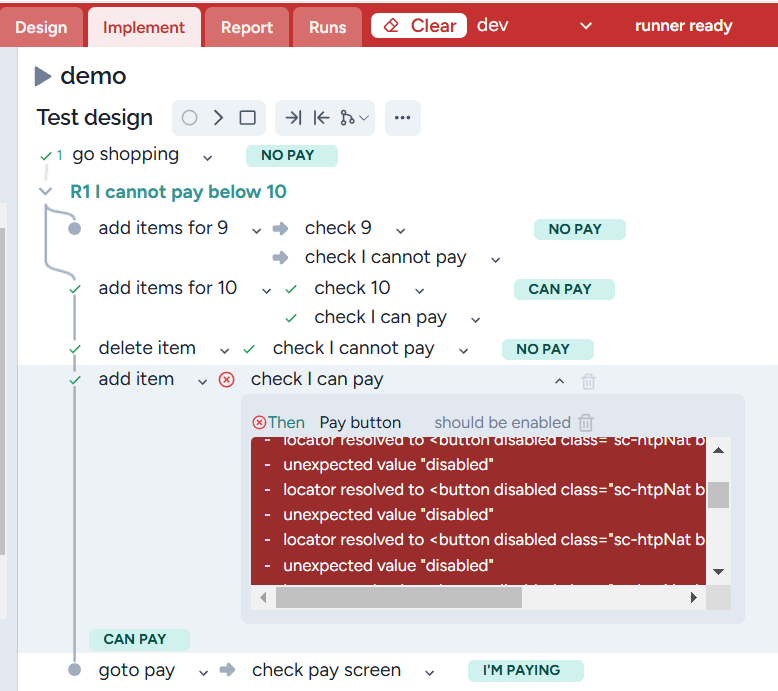Click the square stop icon in toolbar

[x=247, y=118]
